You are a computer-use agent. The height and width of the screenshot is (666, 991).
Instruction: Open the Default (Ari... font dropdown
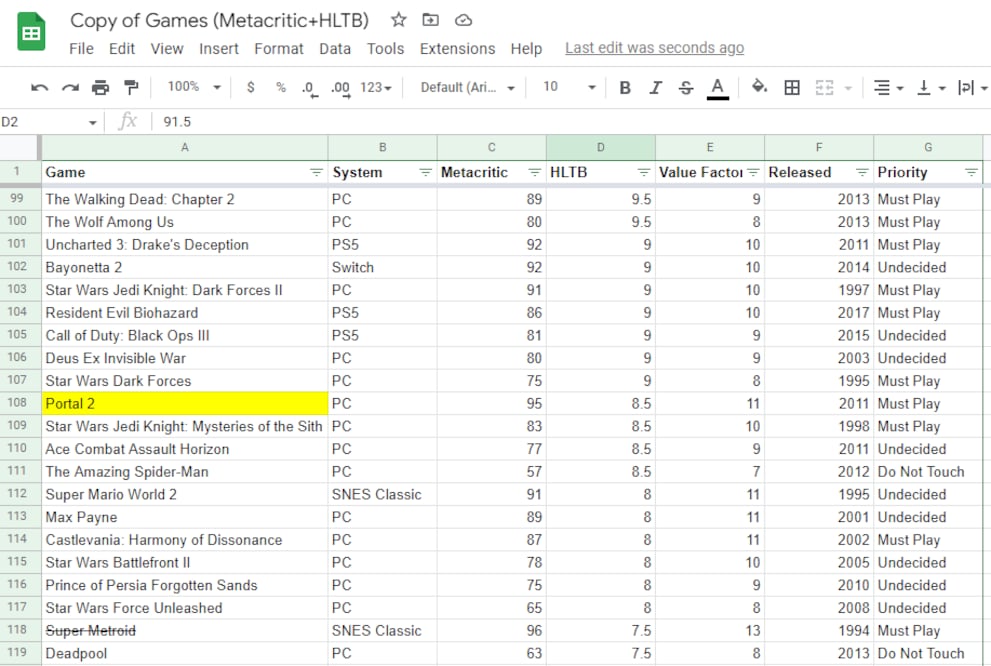[468, 87]
